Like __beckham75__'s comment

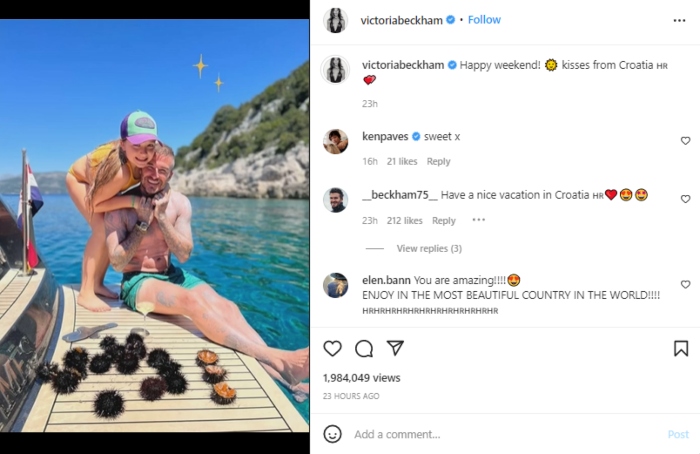pos(685,200)
